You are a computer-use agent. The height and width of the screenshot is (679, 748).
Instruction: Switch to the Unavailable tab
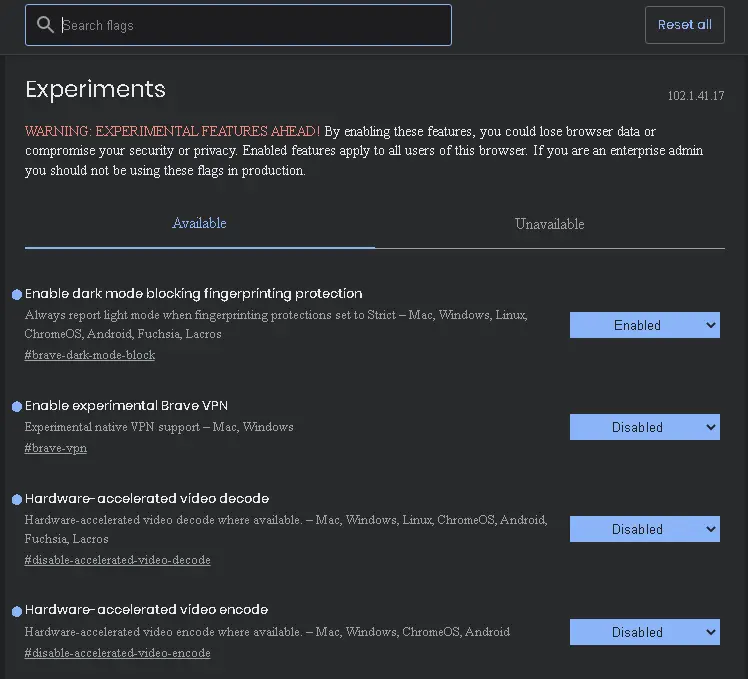click(x=550, y=224)
